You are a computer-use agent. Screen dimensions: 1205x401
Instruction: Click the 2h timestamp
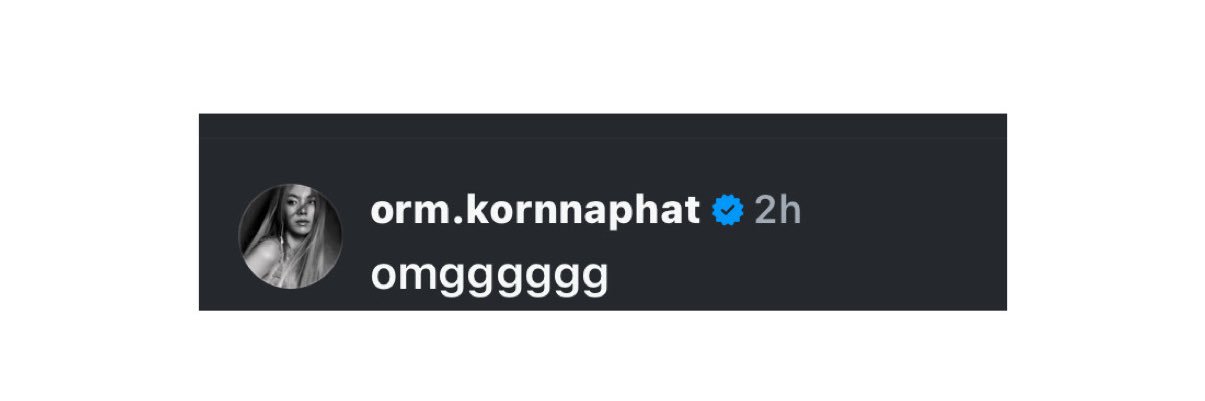point(777,211)
